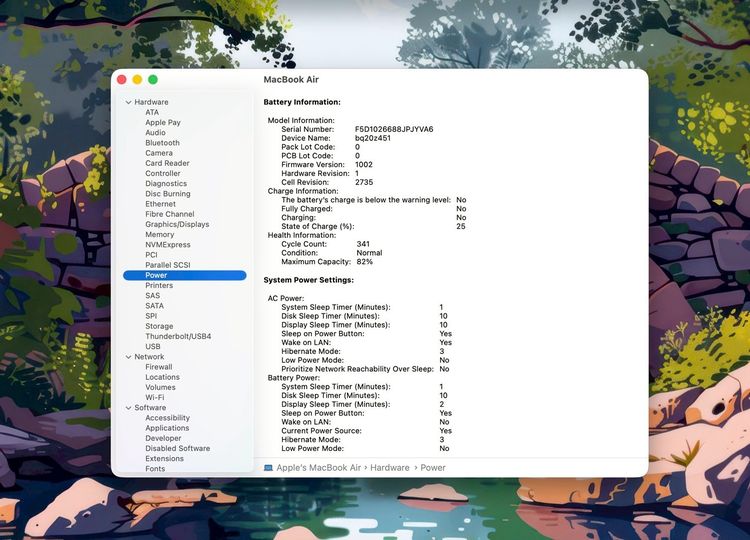750x540 pixels.
Task: Select Graphics/Displays in the sidebar
Action: tap(177, 224)
